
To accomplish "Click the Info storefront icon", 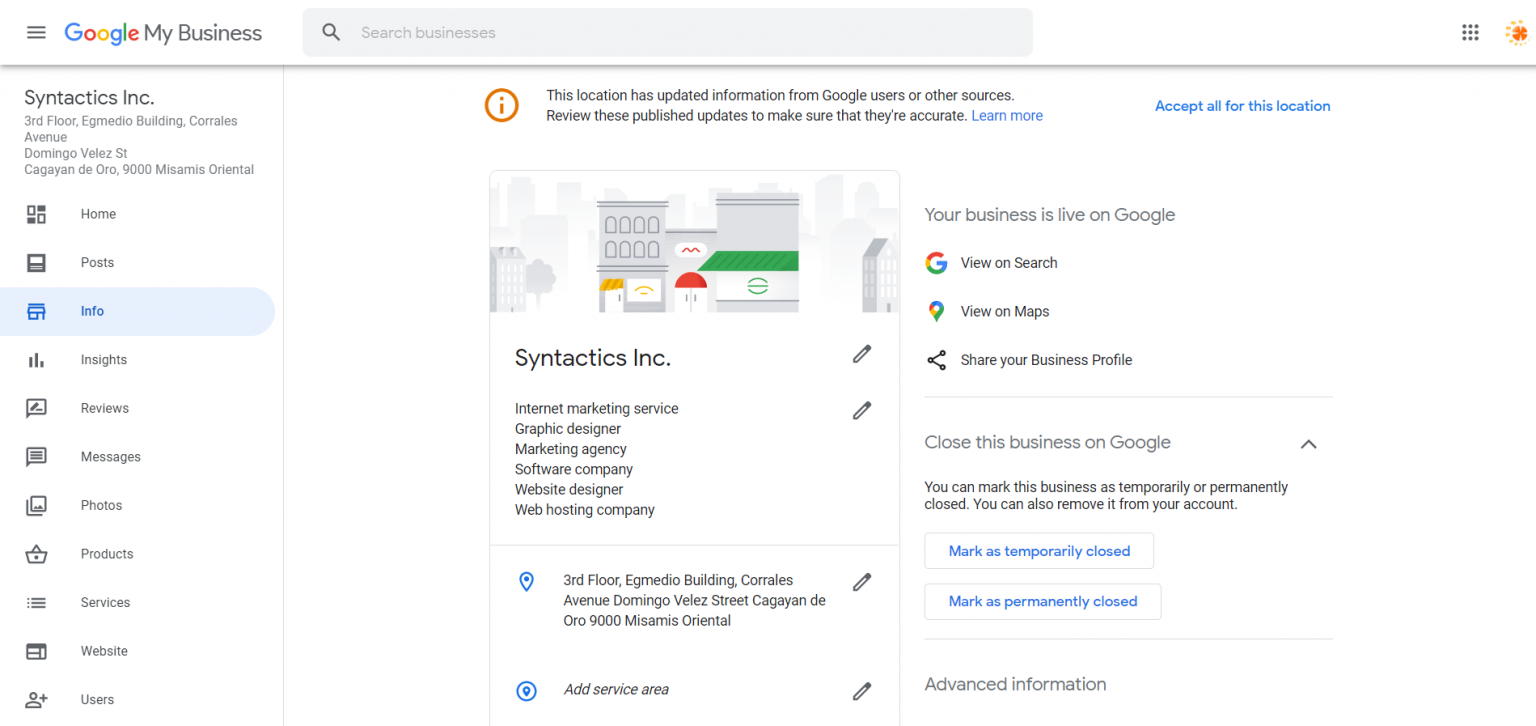I will pyautogui.click(x=36, y=311).
